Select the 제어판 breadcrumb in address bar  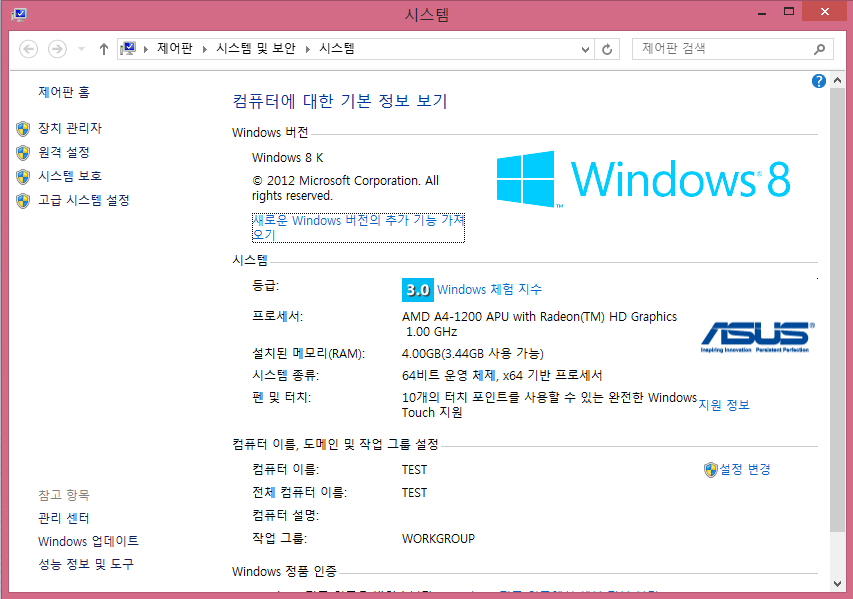click(x=175, y=48)
